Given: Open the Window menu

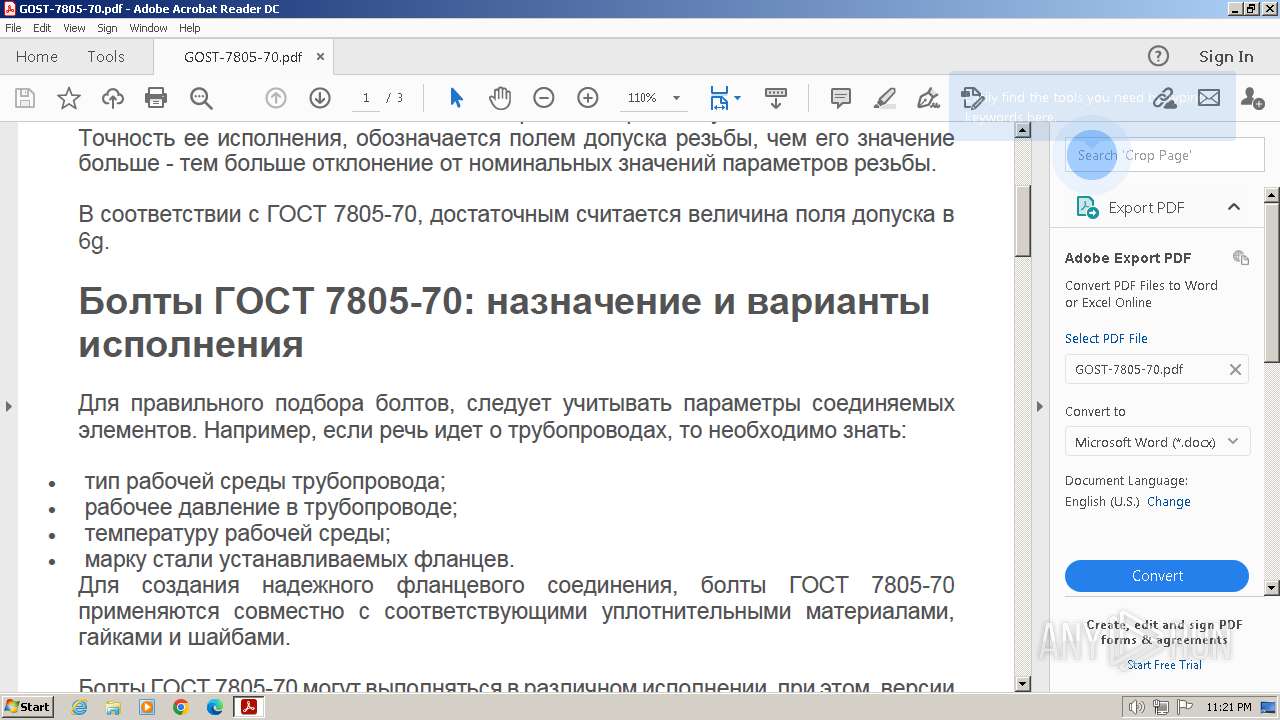Looking at the screenshot, I should [x=148, y=28].
